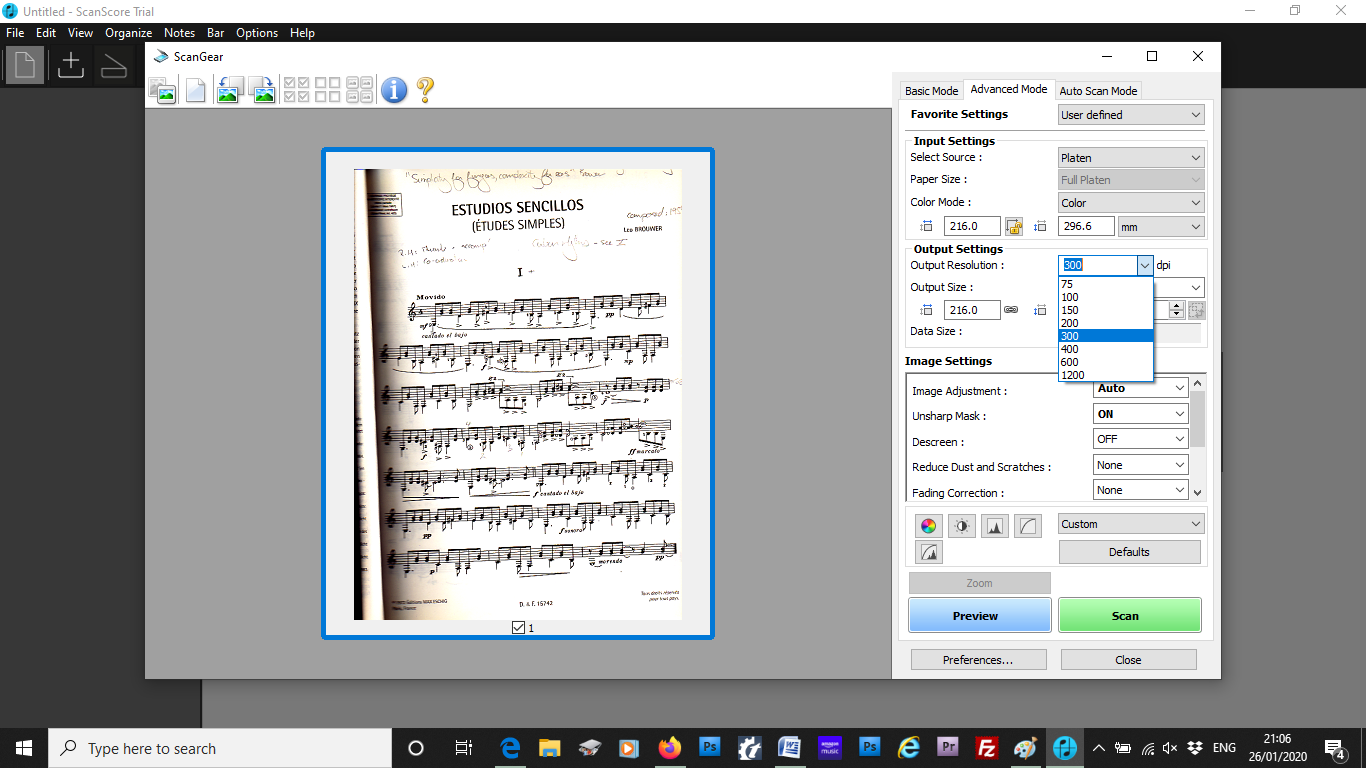Viewport: 1366px width, 768px height.
Task: Open the Custom tone preset dropdown
Action: pos(1131,524)
